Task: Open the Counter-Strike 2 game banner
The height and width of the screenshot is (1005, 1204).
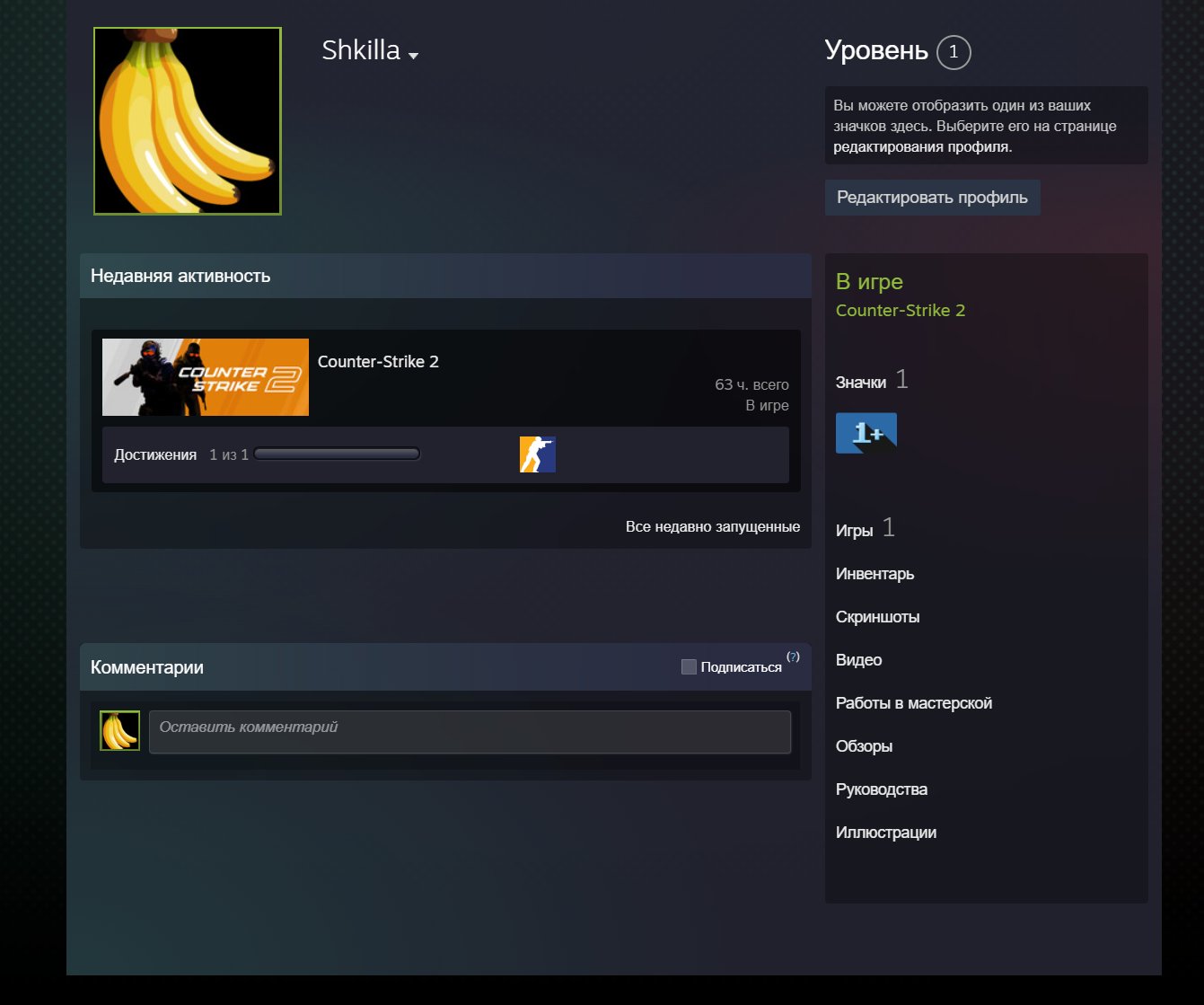Action: 206,377
